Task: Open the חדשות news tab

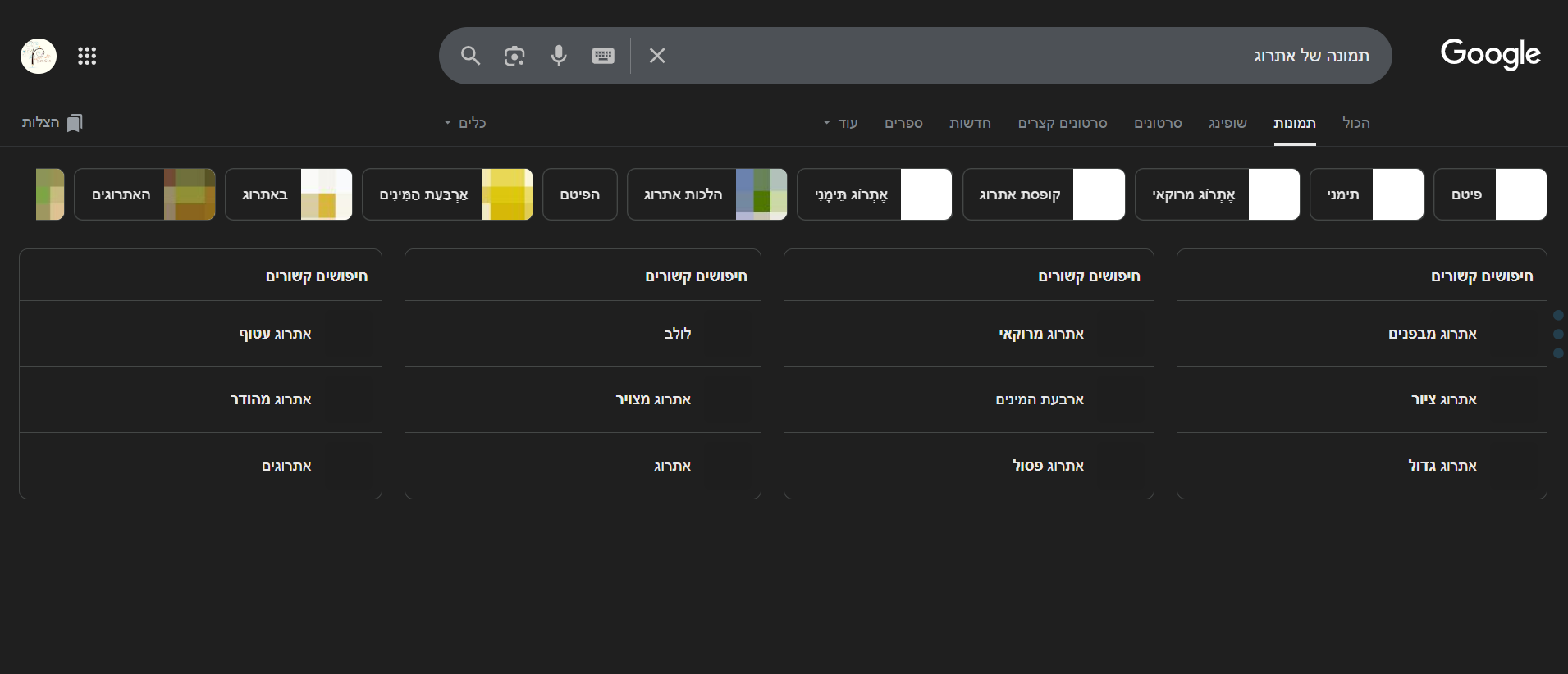Action: pos(970,123)
